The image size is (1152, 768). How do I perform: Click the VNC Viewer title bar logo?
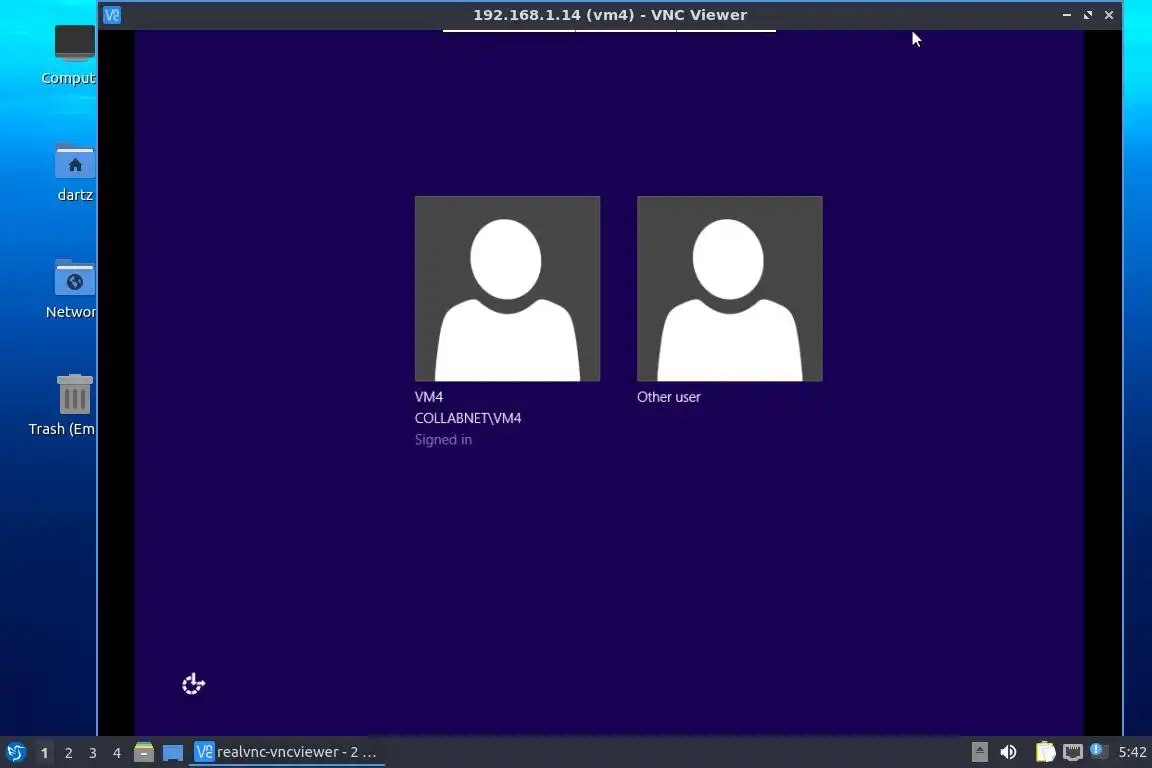112,15
